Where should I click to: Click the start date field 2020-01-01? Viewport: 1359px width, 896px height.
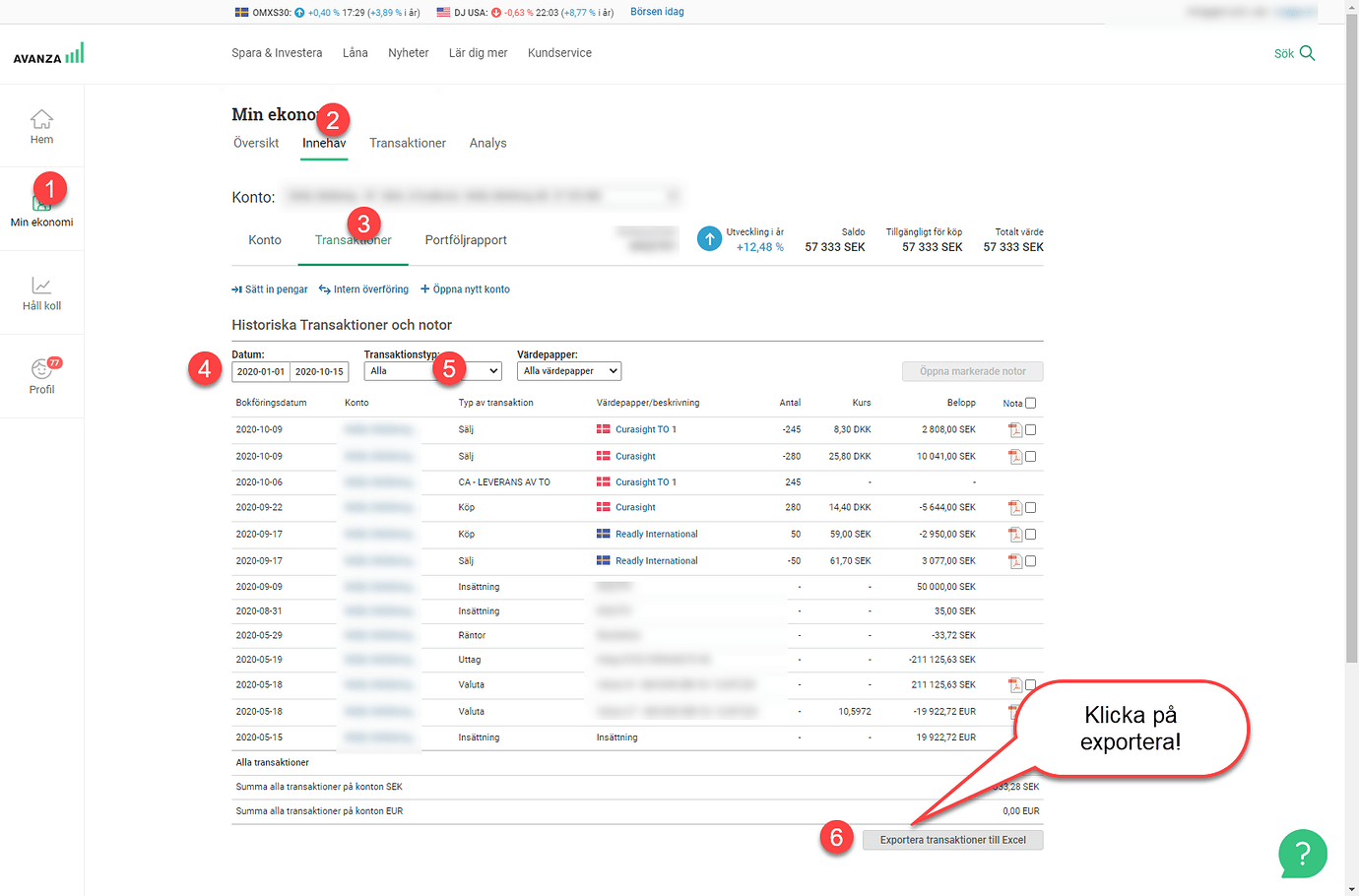pyautogui.click(x=261, y=371)
